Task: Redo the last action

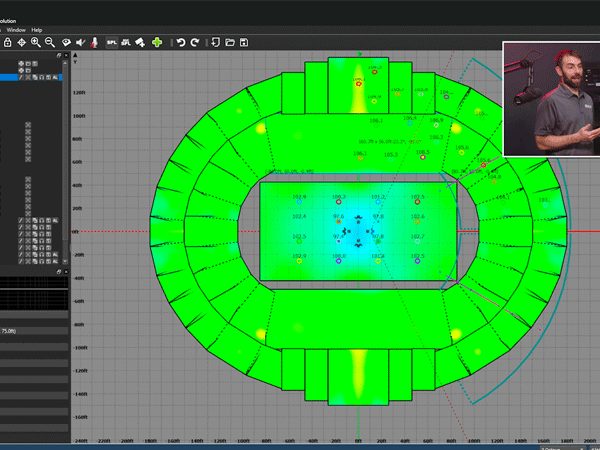Action: [195, 42]
